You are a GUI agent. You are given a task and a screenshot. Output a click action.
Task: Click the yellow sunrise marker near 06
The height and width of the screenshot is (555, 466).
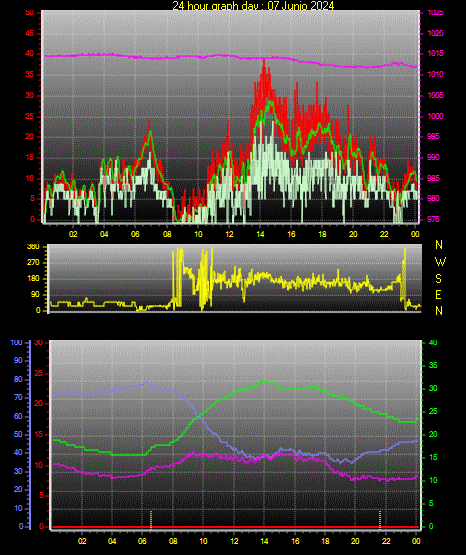[151, 520]
